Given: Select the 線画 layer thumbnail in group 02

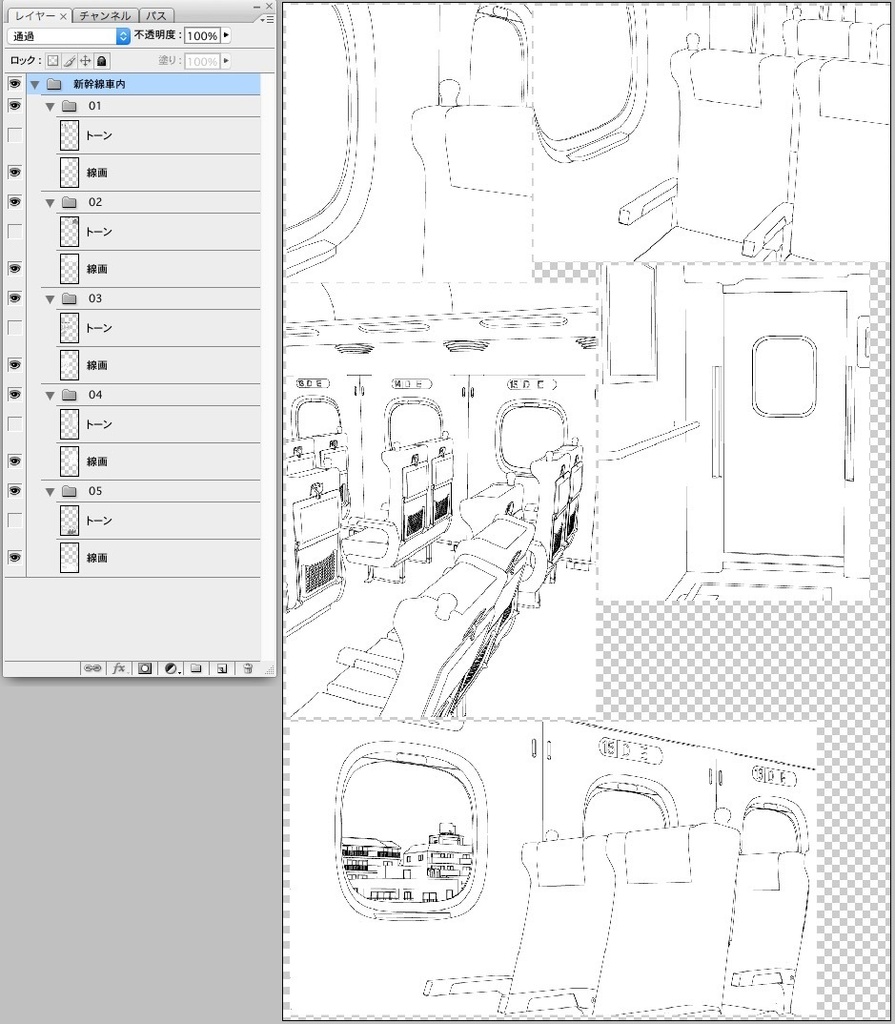Looking at the screenshot, I should (69, 269).
